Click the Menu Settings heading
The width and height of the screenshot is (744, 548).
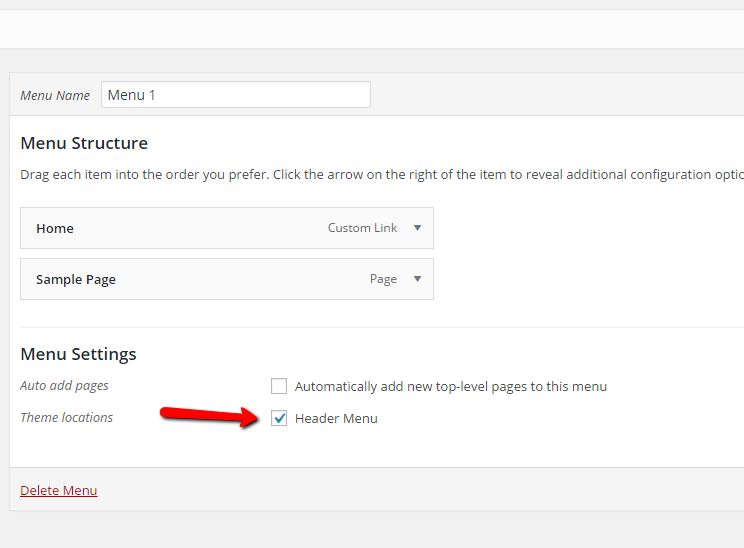pos(78,354)
